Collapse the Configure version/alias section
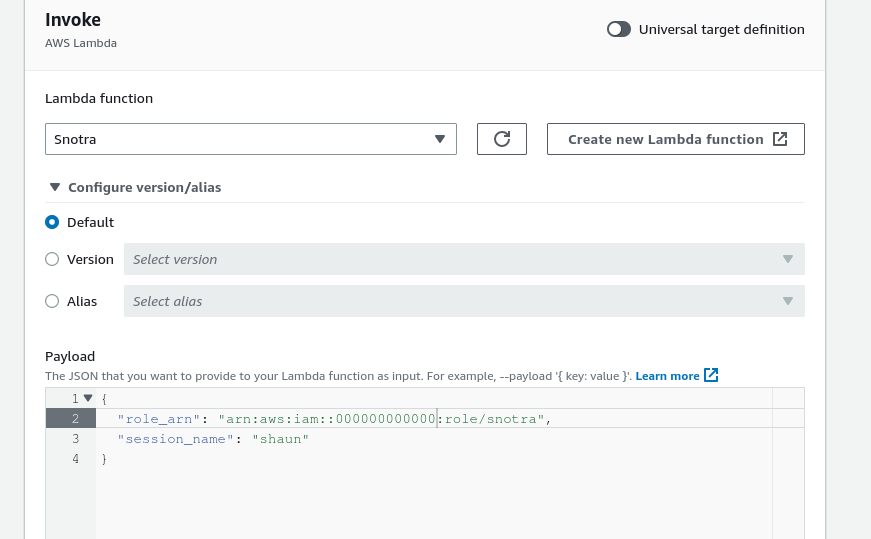The width and height of the screenshot is (871, 539). (134, 187)
